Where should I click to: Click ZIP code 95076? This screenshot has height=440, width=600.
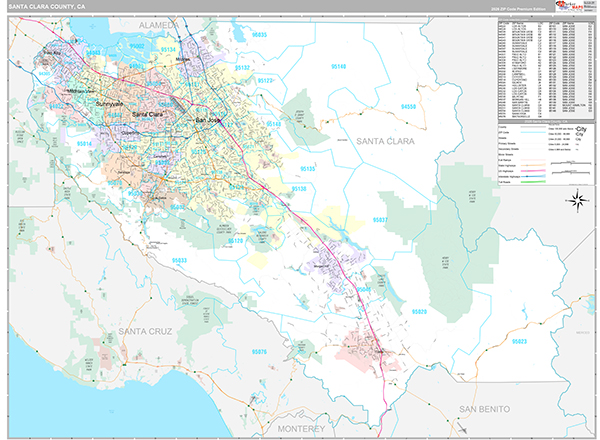(x=259, y=352)
